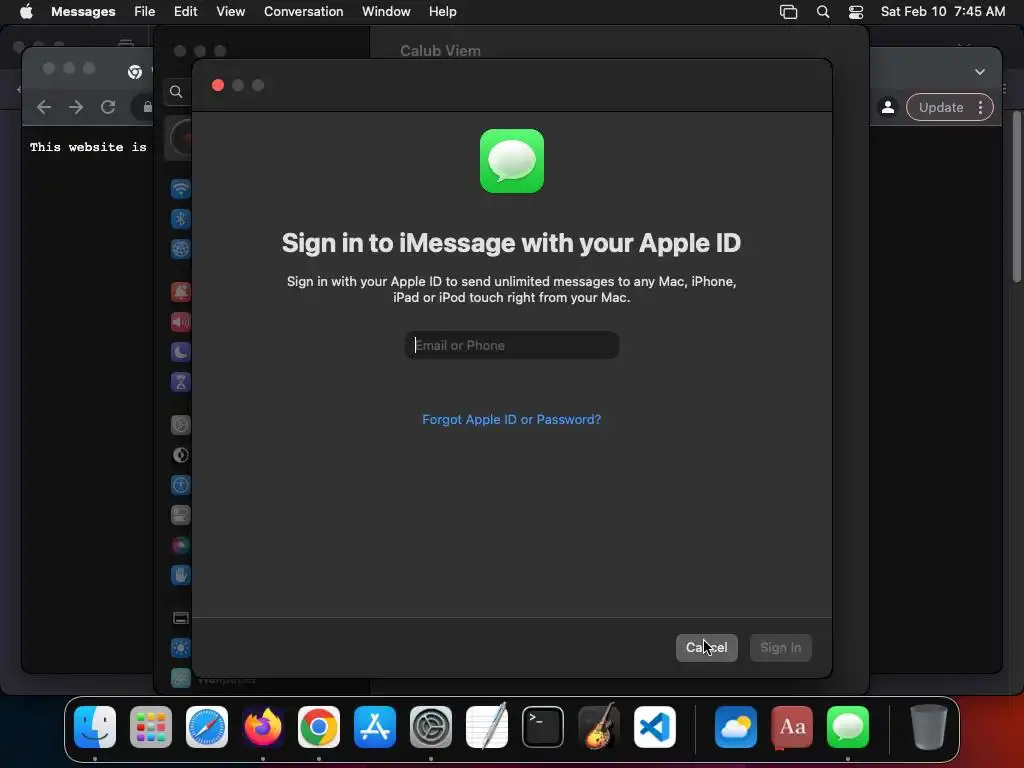Open Dictionary from the Dock

point(792,727)
